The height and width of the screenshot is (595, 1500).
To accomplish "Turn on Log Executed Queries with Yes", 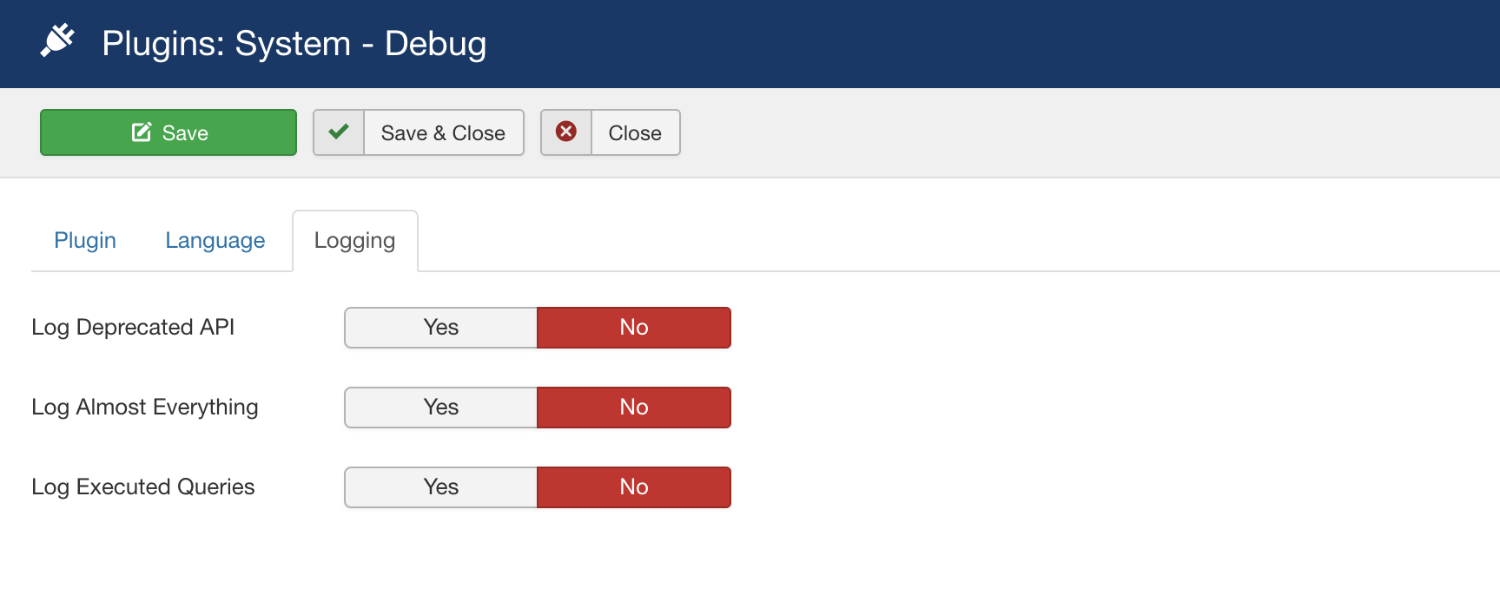I will click(x=441, y=487).
